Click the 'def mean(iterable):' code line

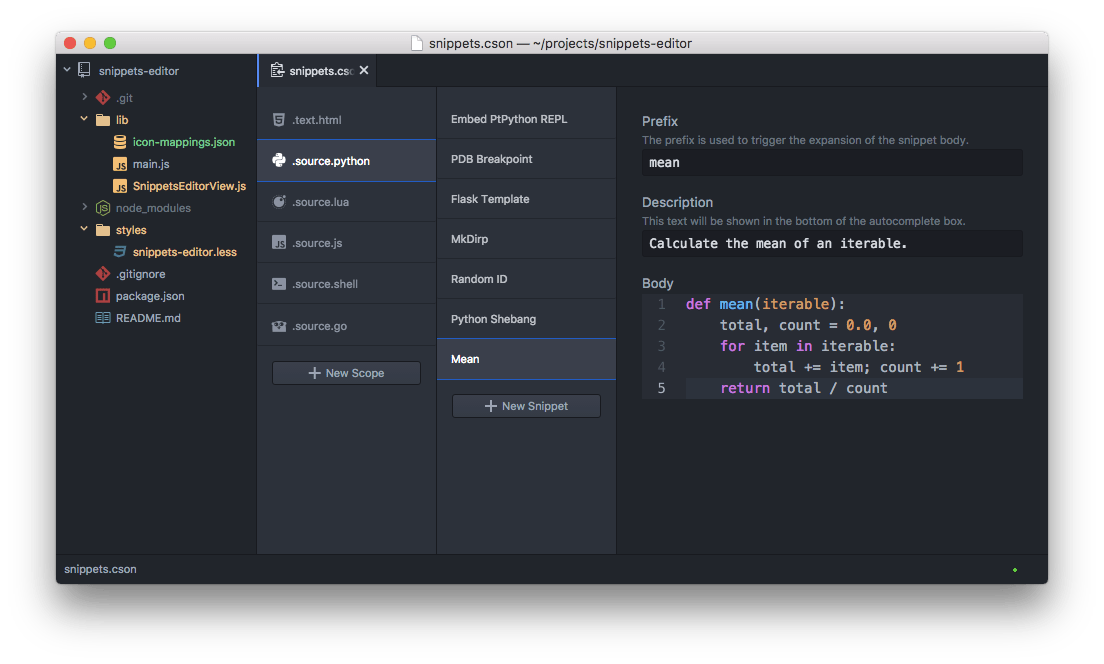(x=765, y=304)
